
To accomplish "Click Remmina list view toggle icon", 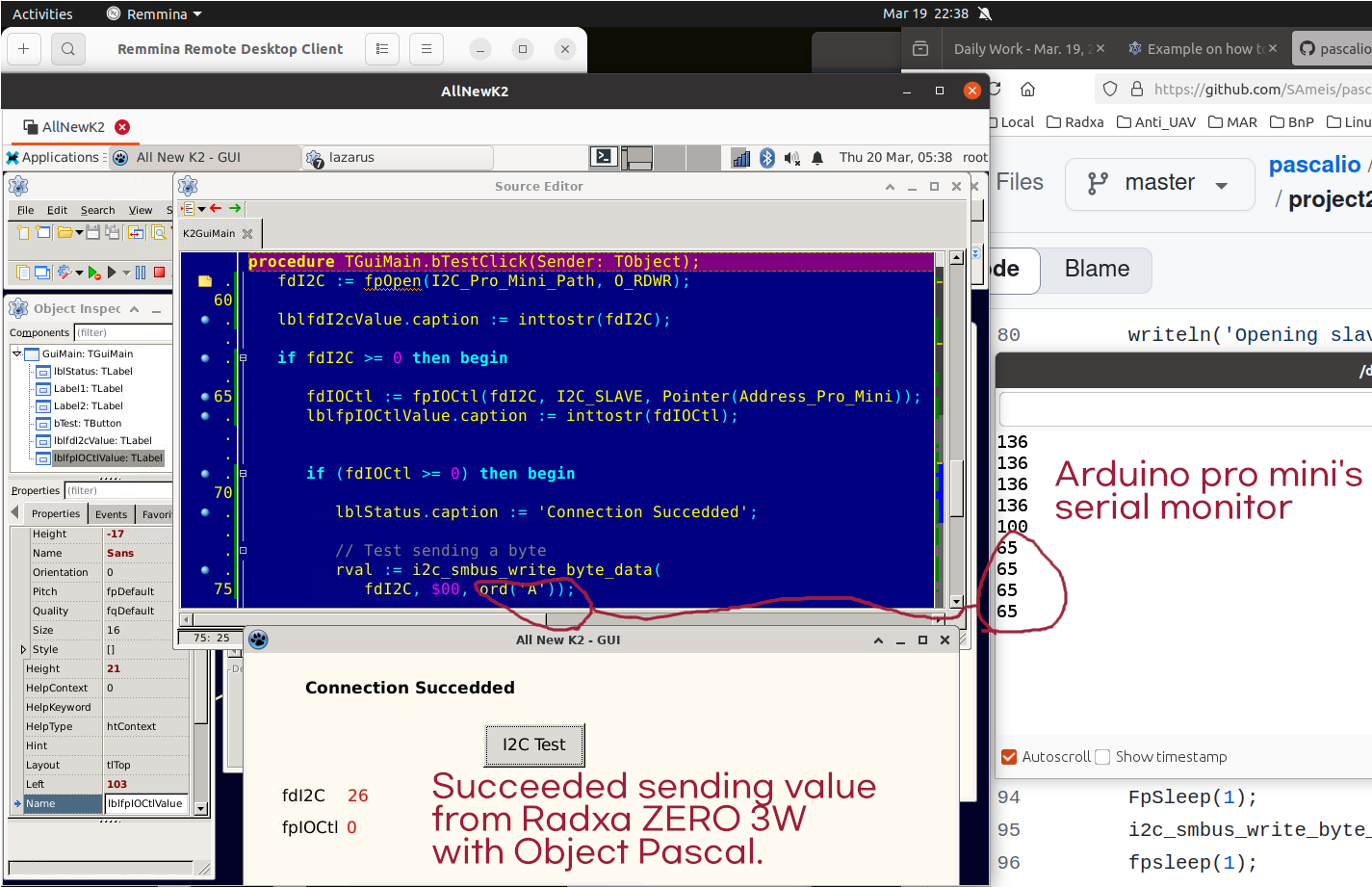I will tap(382, 48).
